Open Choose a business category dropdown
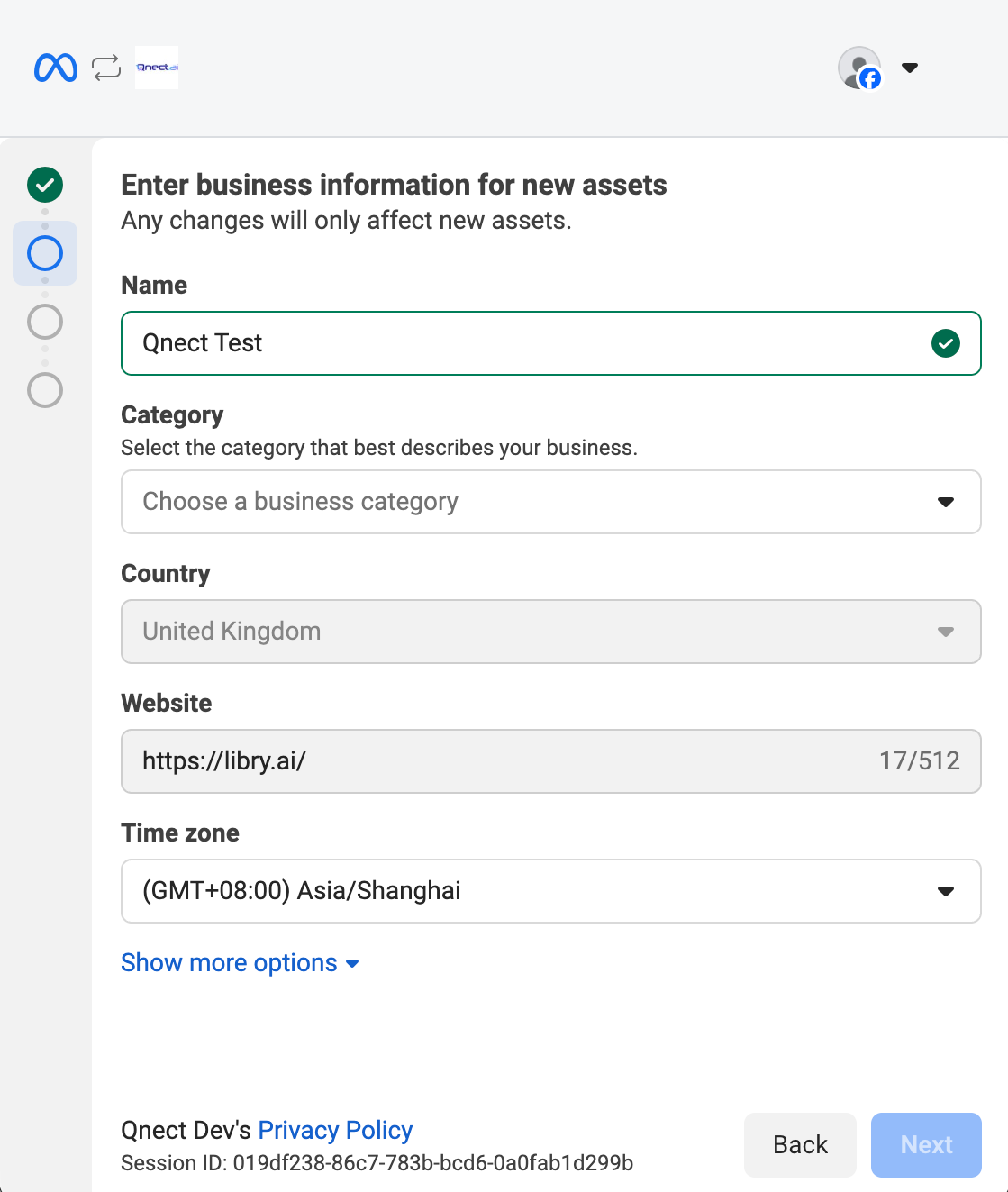Image resolution: width=1008 pixels, height=1192 pixels. (551, 502)
